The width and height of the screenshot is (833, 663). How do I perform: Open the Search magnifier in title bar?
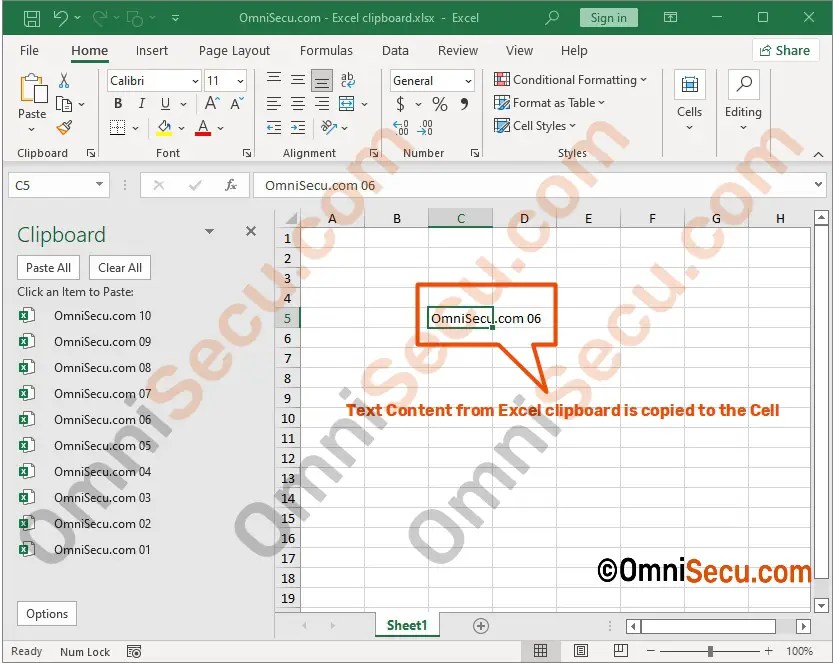[552, 18]
